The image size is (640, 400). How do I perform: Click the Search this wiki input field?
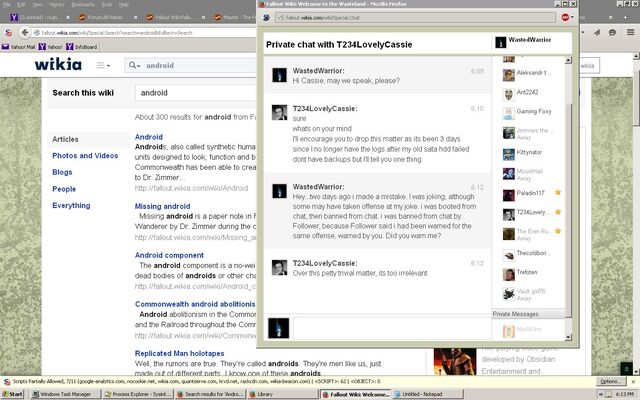click(x=196, y=93)
